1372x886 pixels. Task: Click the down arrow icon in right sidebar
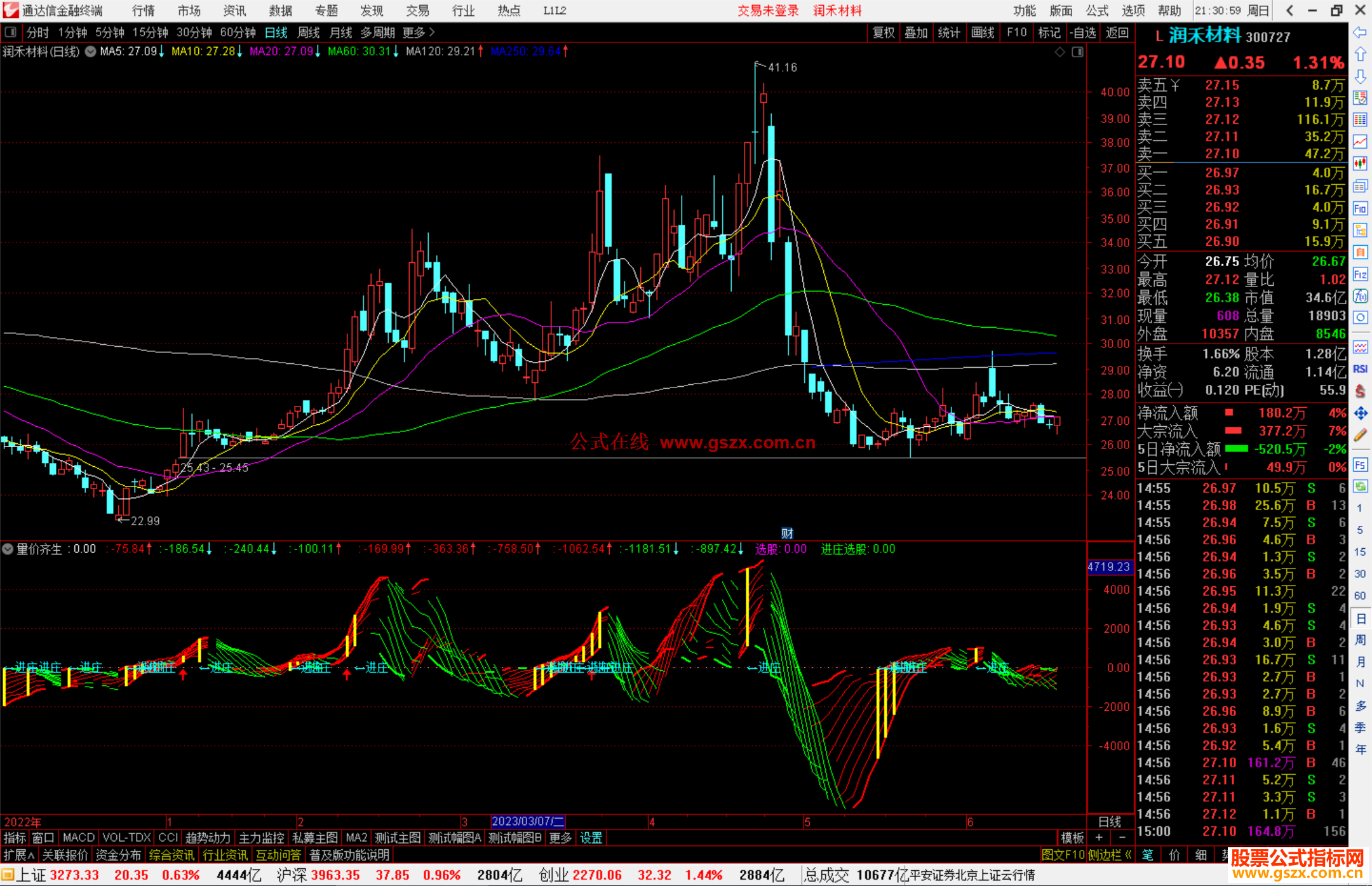click(1360, 76)
